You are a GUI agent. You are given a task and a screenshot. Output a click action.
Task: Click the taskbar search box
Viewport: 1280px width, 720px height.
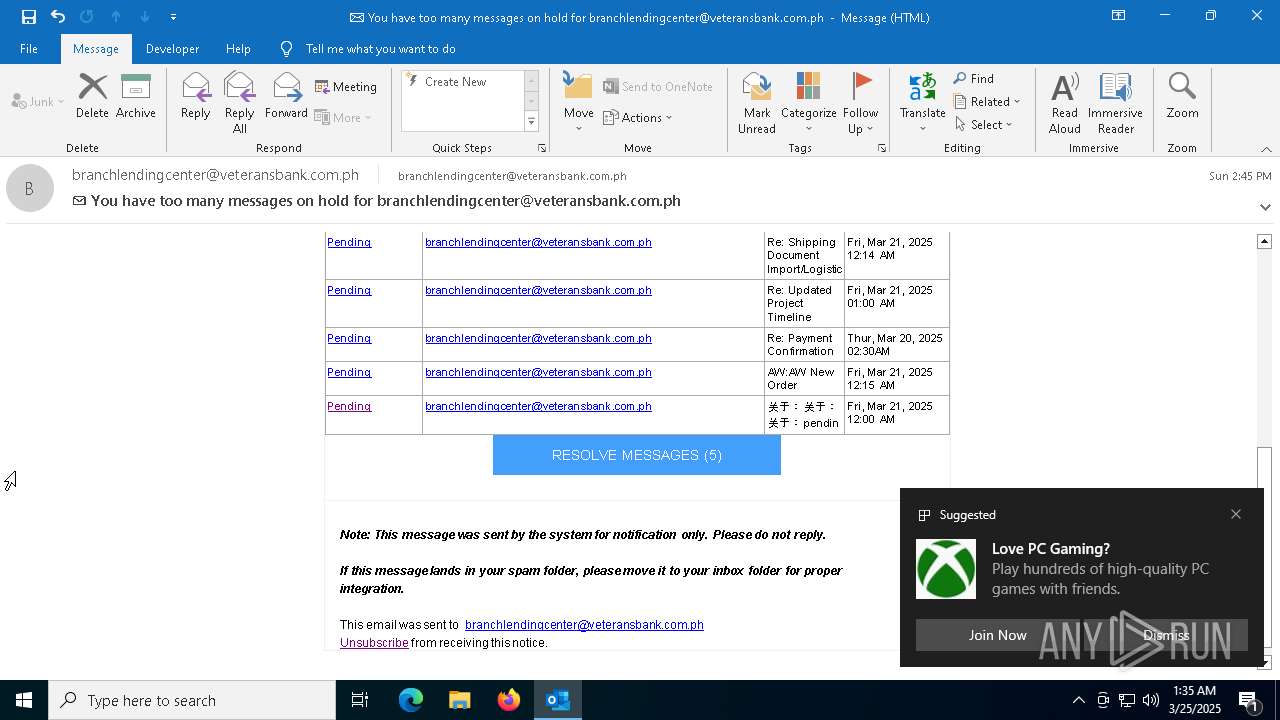192,700
